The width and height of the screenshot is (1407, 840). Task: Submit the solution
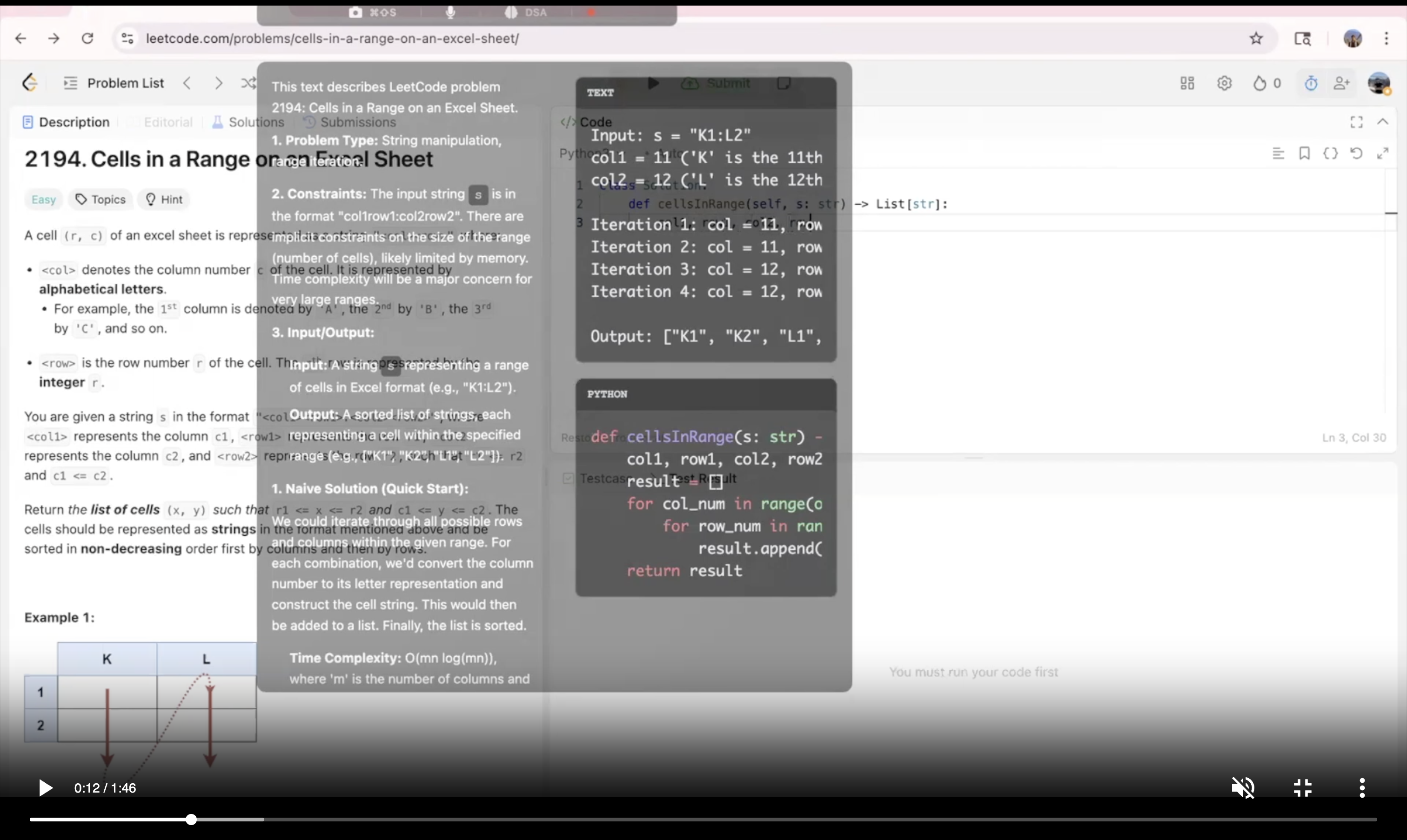(716, 83)
